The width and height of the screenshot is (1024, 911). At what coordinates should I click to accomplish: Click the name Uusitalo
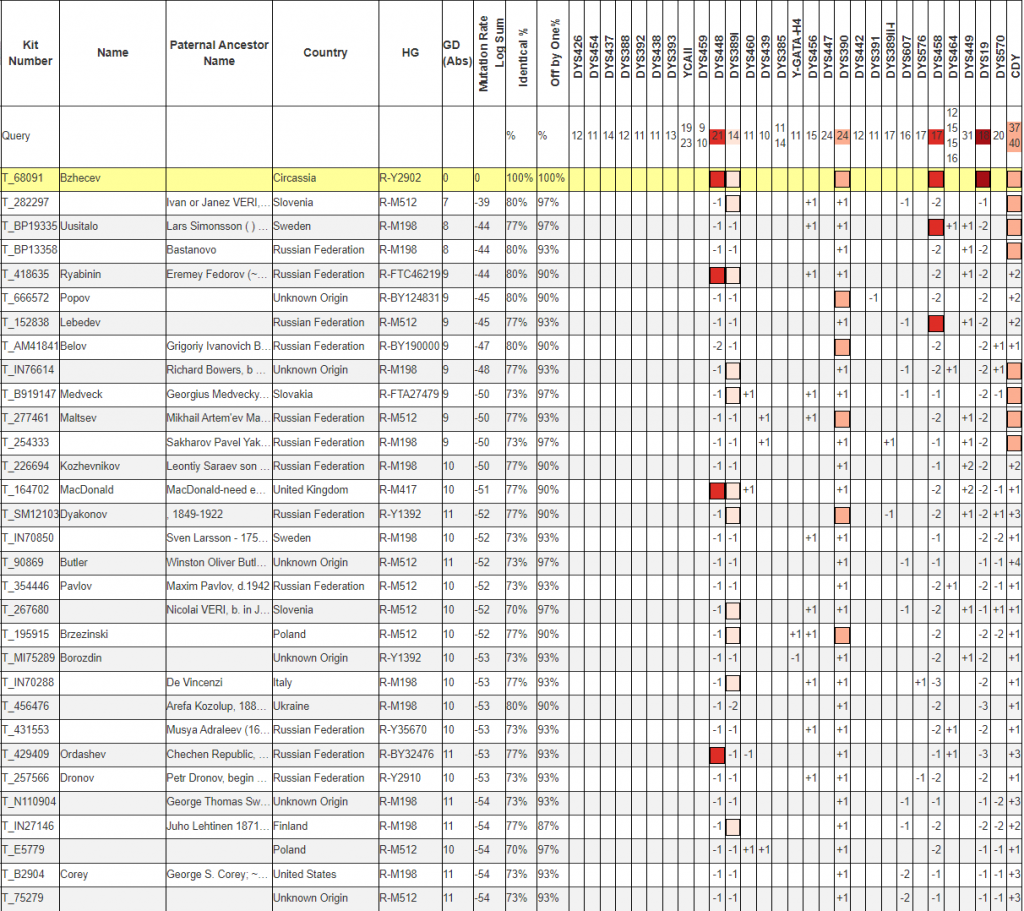pos(82,227)
